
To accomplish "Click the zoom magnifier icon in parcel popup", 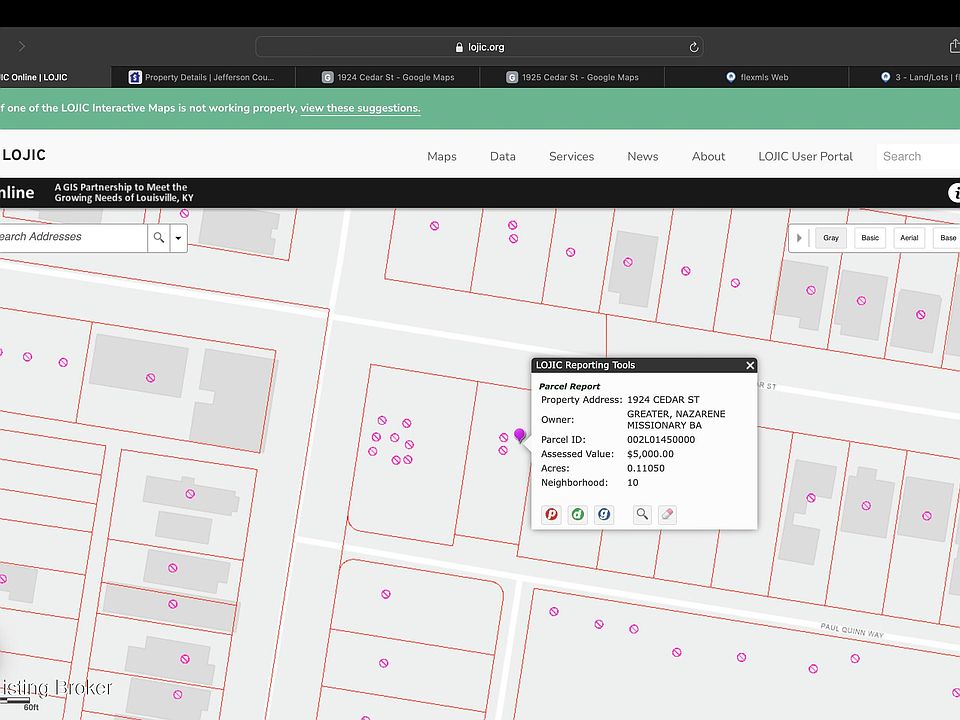I will [642, 514].
